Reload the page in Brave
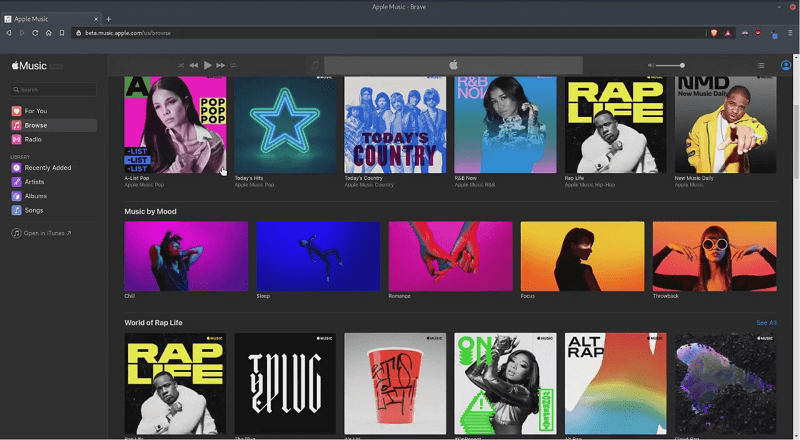This screenshot has width=800, height=440. tap(35, 33)
